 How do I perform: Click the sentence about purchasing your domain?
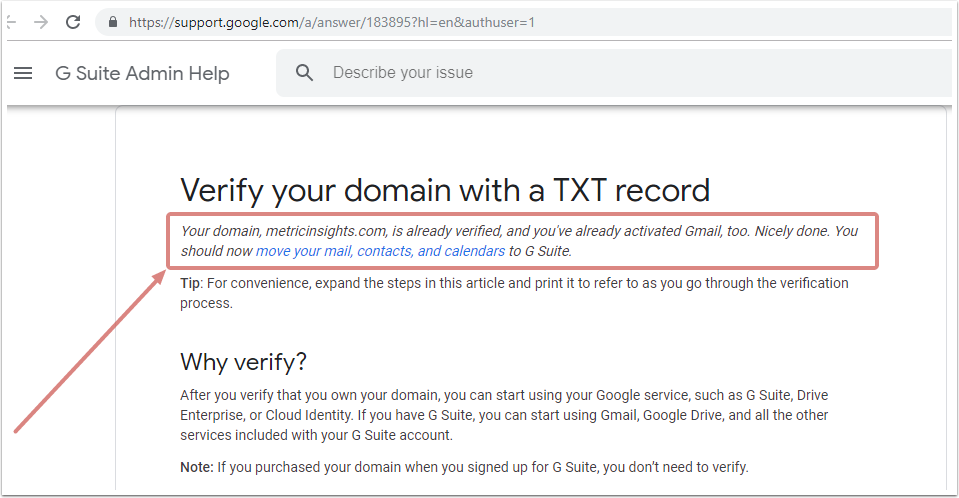[x=482, y=467]
